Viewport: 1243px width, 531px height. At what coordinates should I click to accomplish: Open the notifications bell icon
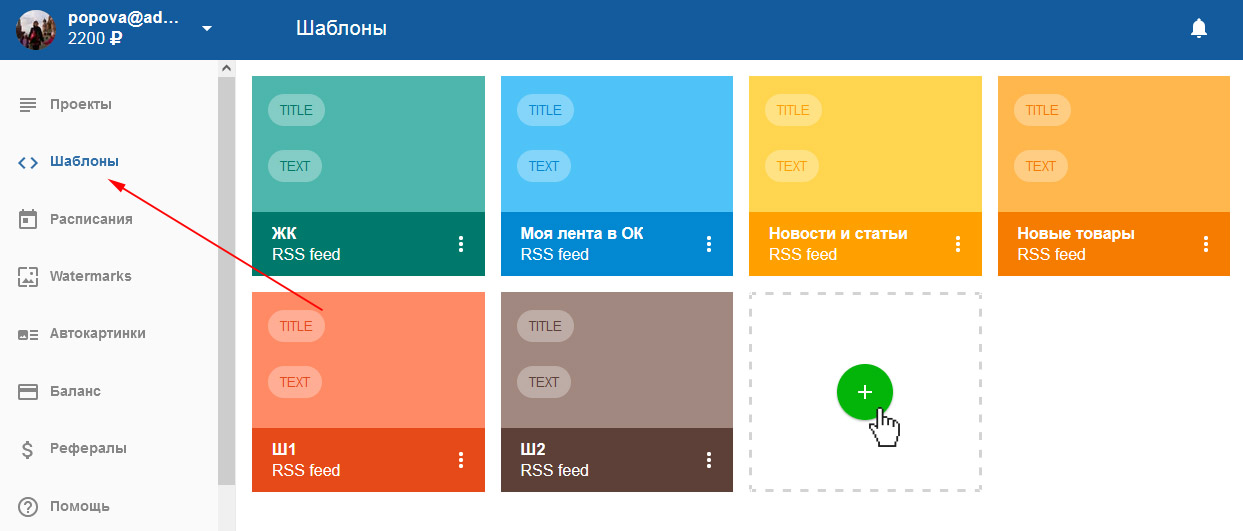click(1199, 28)
